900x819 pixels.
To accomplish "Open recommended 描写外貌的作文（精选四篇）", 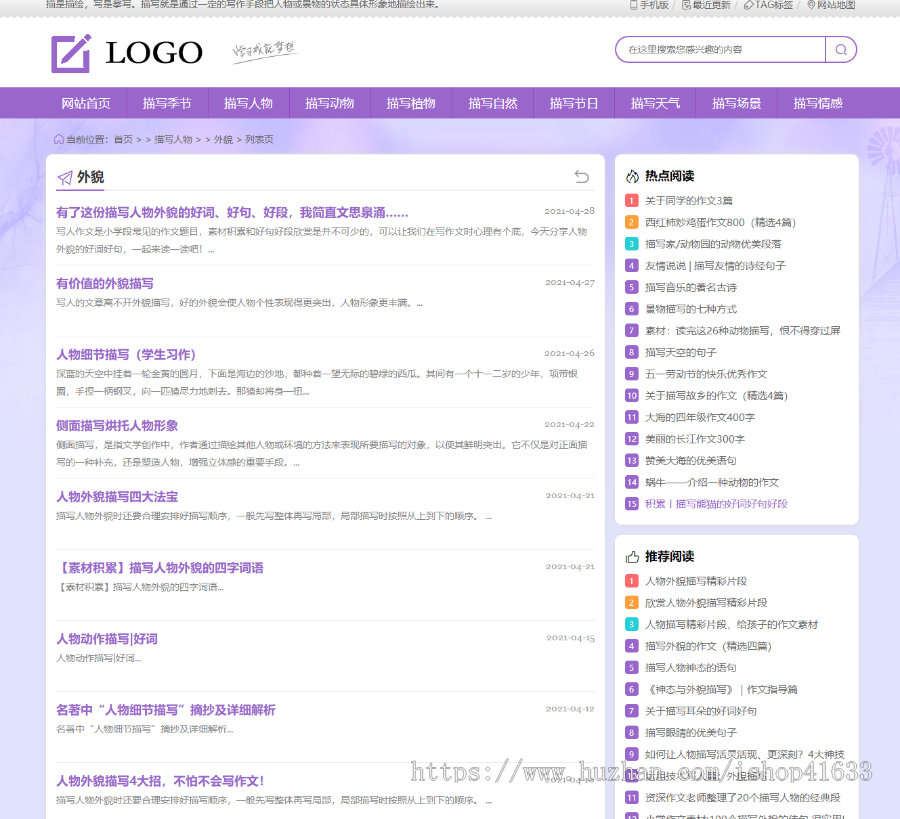I will (708, 646).
